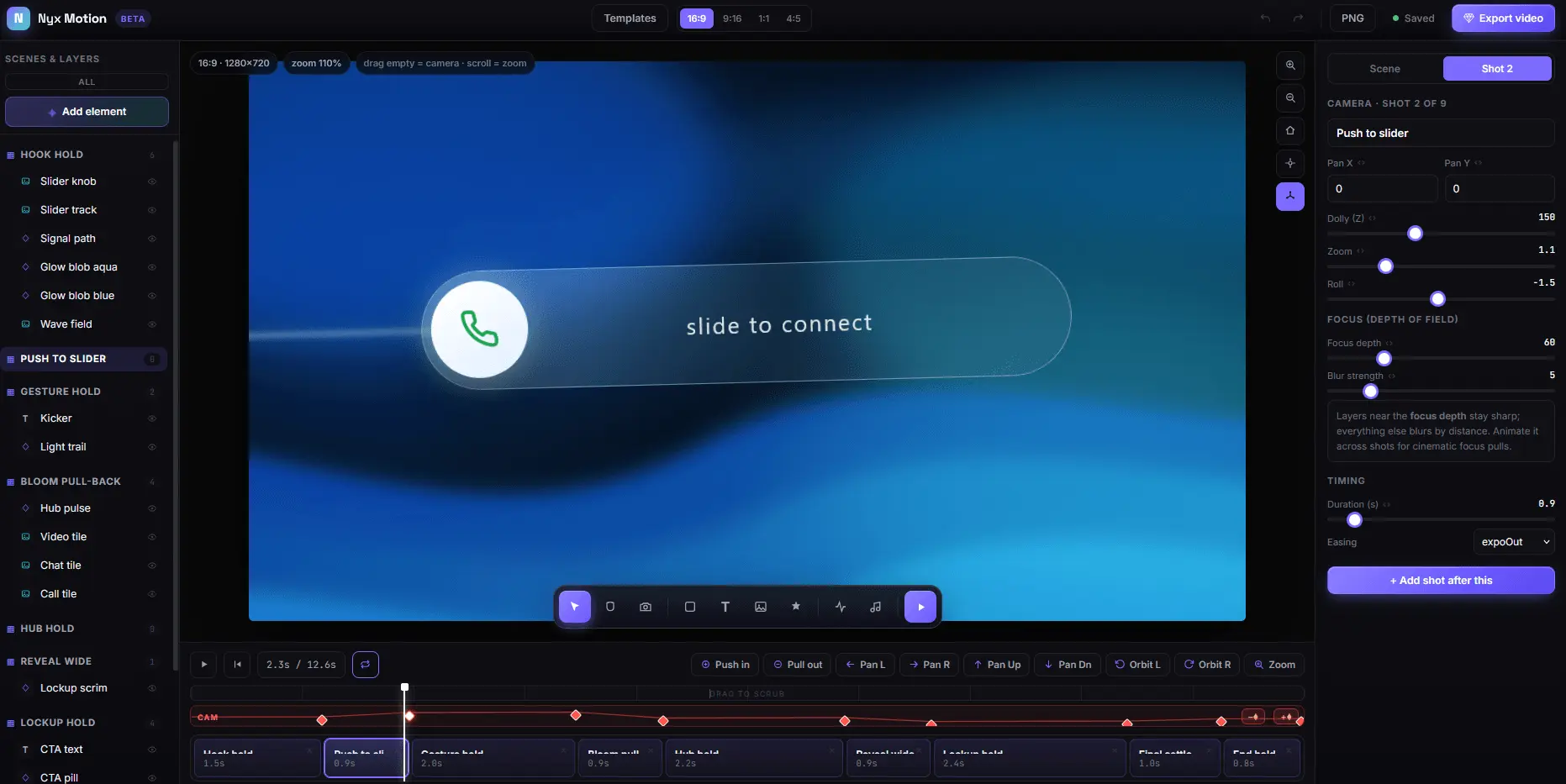Click the Export video button
The height and width of the screenshot is (784, 1566).
click(x=1503, y=18)
